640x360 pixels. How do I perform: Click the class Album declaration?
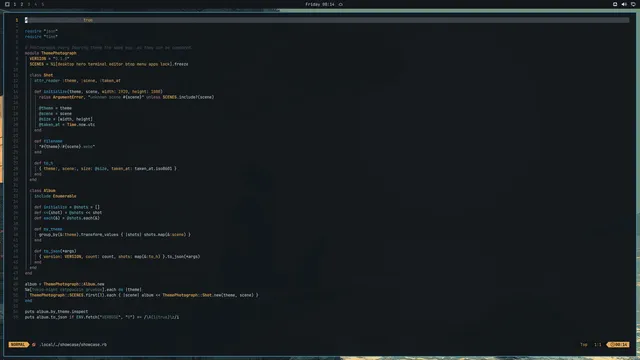click(x=42, y=191)
